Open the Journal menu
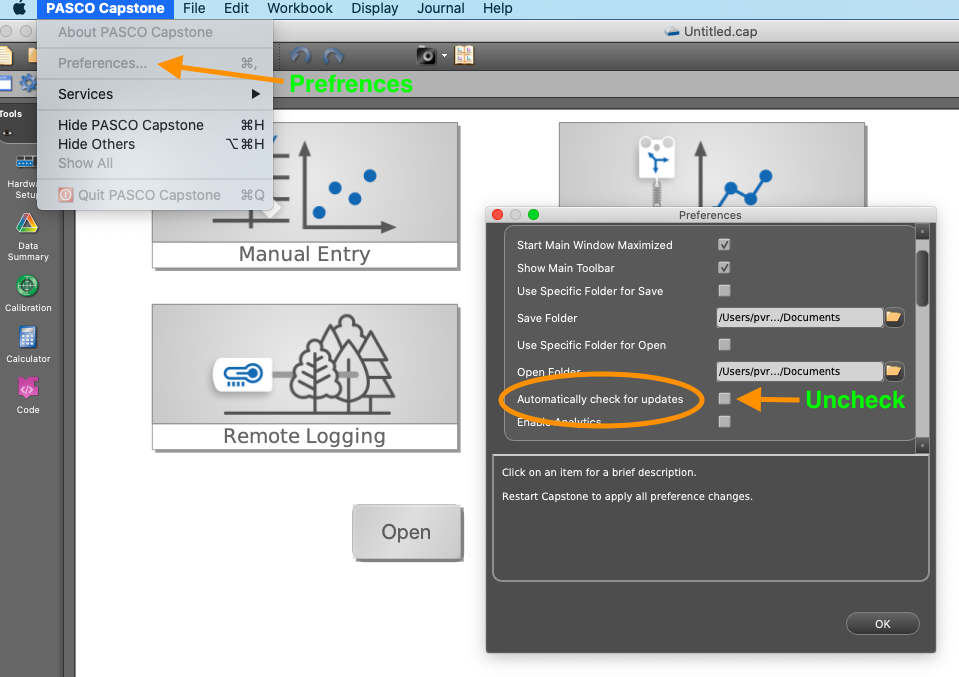 440,8
